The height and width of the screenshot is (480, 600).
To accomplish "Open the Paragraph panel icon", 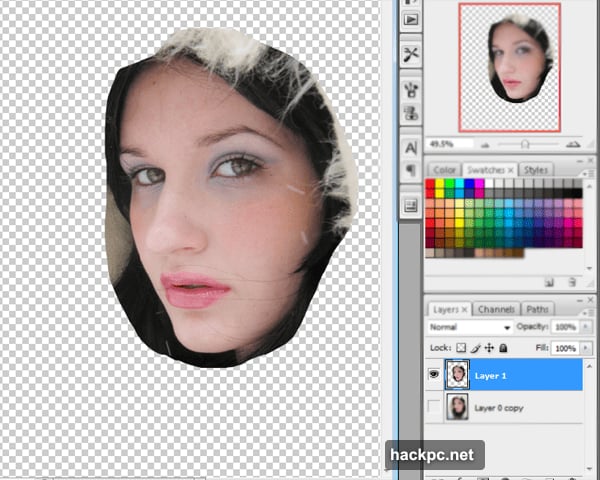I will (x=411, y=170).
